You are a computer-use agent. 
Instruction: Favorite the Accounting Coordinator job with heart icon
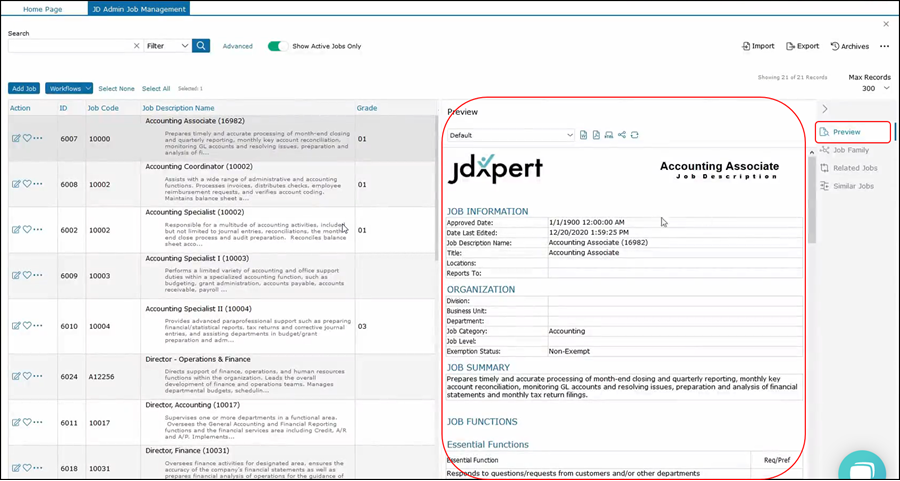pos(27,184)
